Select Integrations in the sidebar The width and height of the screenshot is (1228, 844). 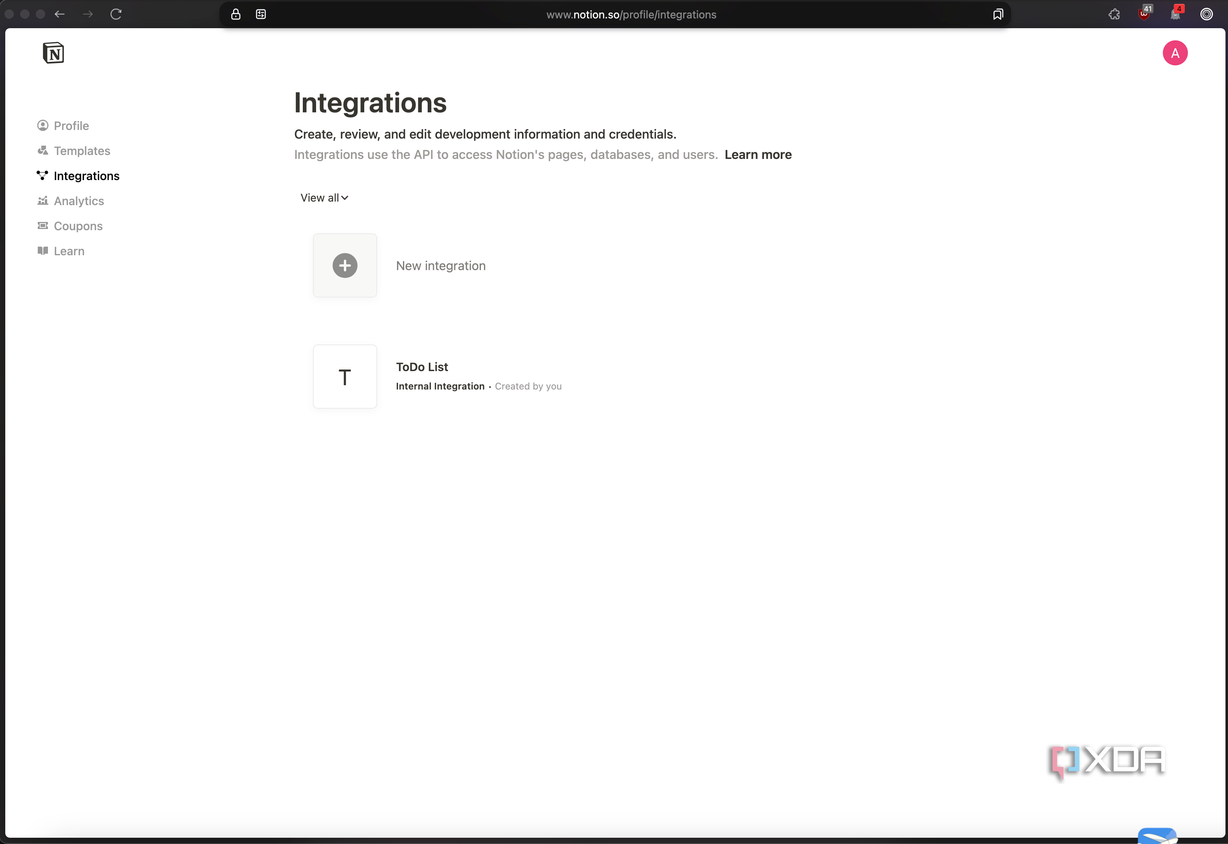[78, 176]
